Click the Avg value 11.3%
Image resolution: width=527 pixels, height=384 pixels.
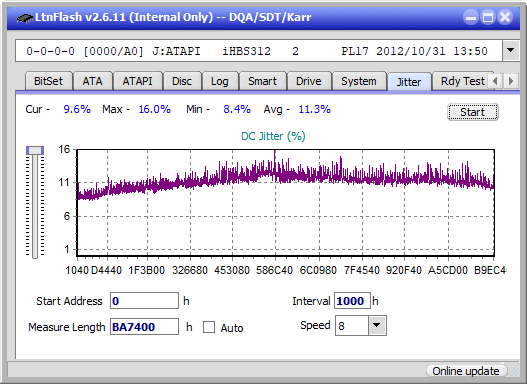tap(315, 109)
